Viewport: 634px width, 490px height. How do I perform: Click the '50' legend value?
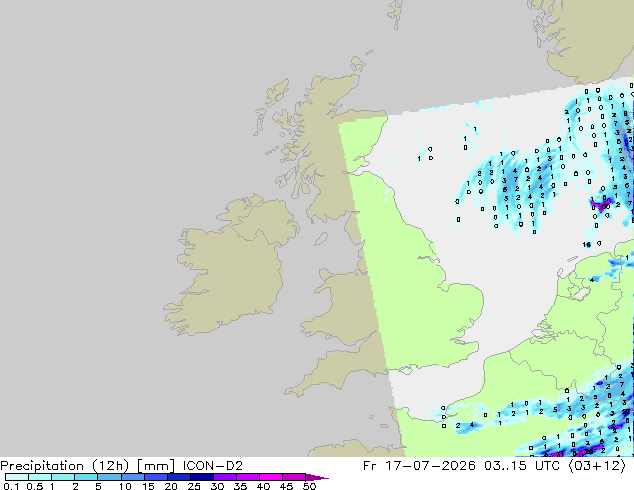(x=309, y=486)
